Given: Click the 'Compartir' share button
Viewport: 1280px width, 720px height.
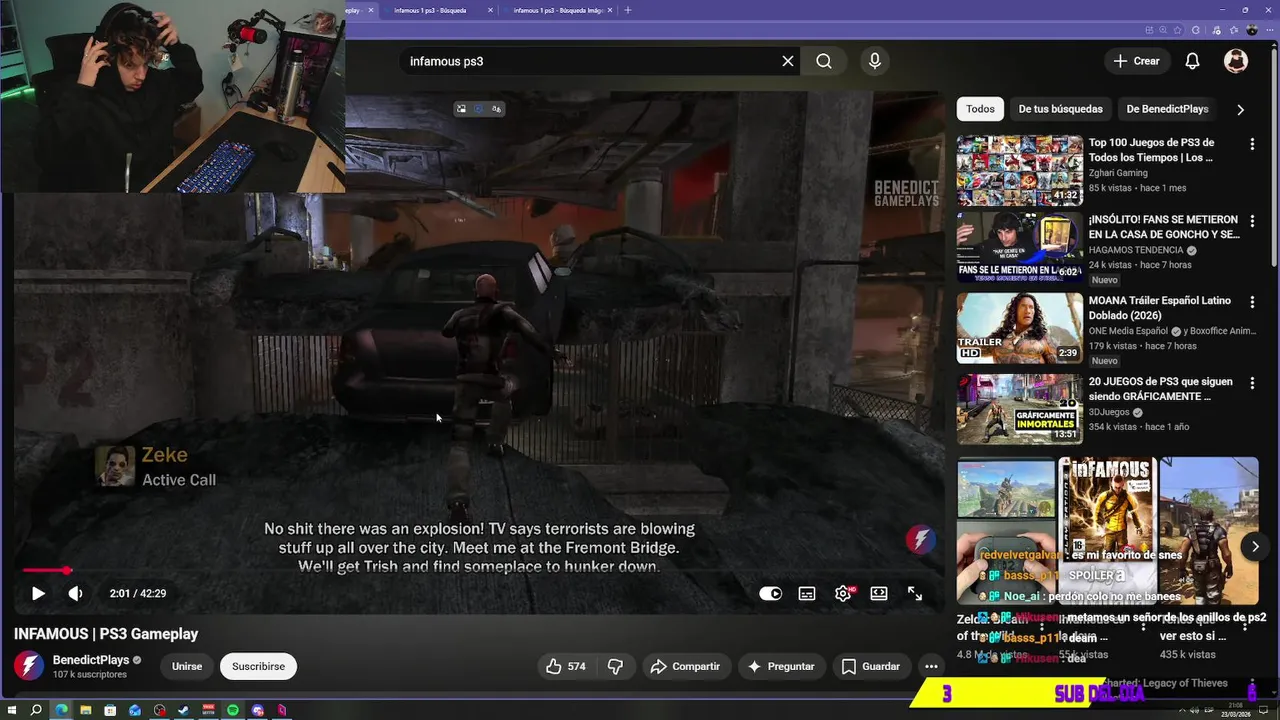Looking at the screenshot, I should click(x=685, y=666).
